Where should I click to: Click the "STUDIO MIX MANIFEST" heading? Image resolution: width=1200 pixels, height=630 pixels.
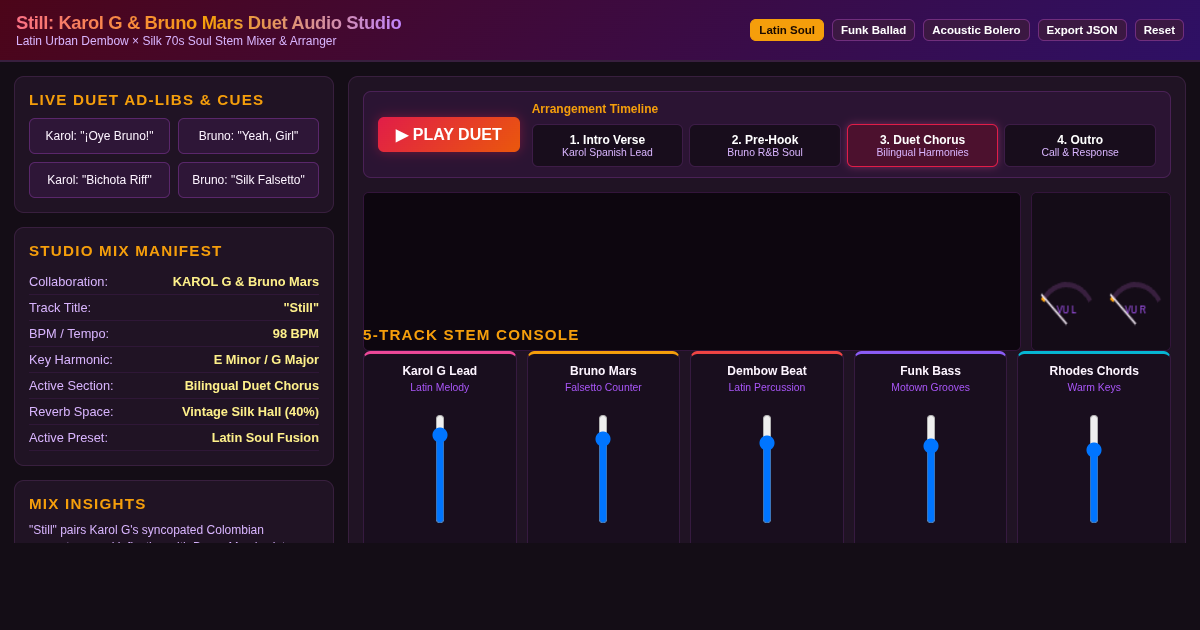click(x=126, y=251)
